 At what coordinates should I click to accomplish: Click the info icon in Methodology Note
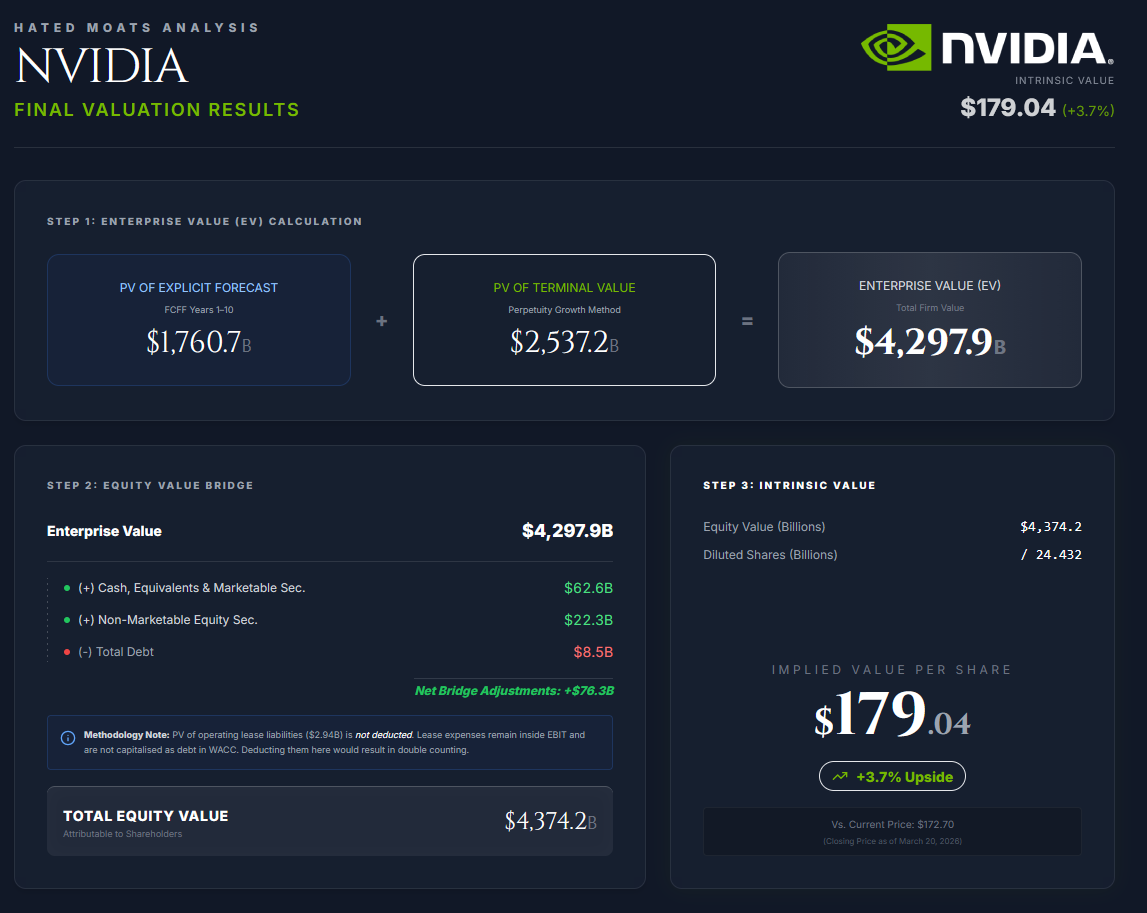pyautogui.click(x=68, y=738)
